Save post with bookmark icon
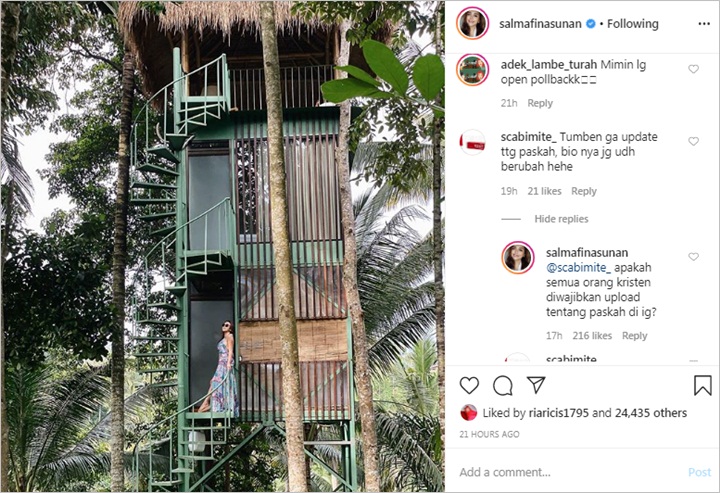Viewport: 720px width, 493px height. click(x=702, y=385)
